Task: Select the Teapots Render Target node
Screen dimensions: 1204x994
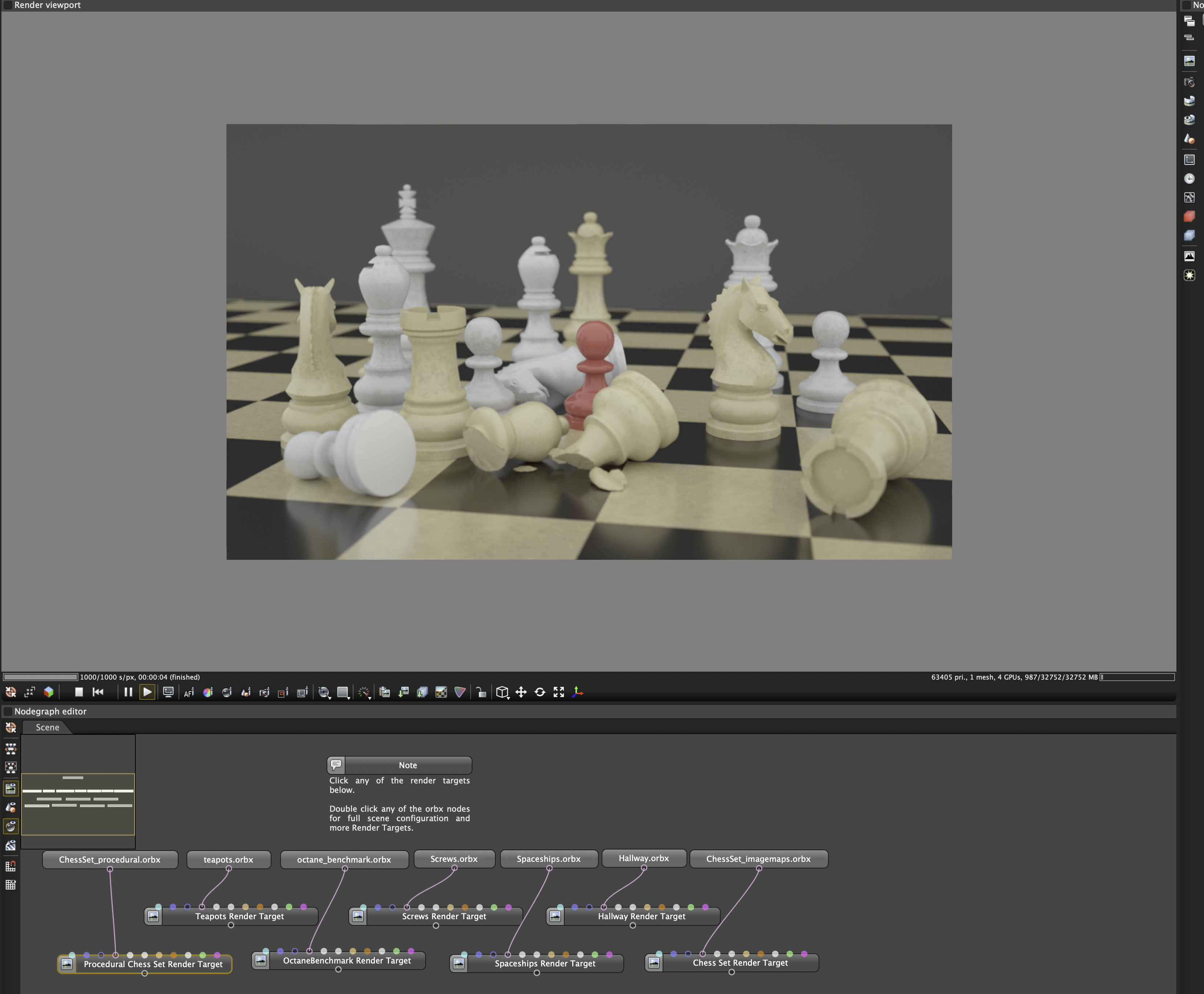Action: (239, 917)
